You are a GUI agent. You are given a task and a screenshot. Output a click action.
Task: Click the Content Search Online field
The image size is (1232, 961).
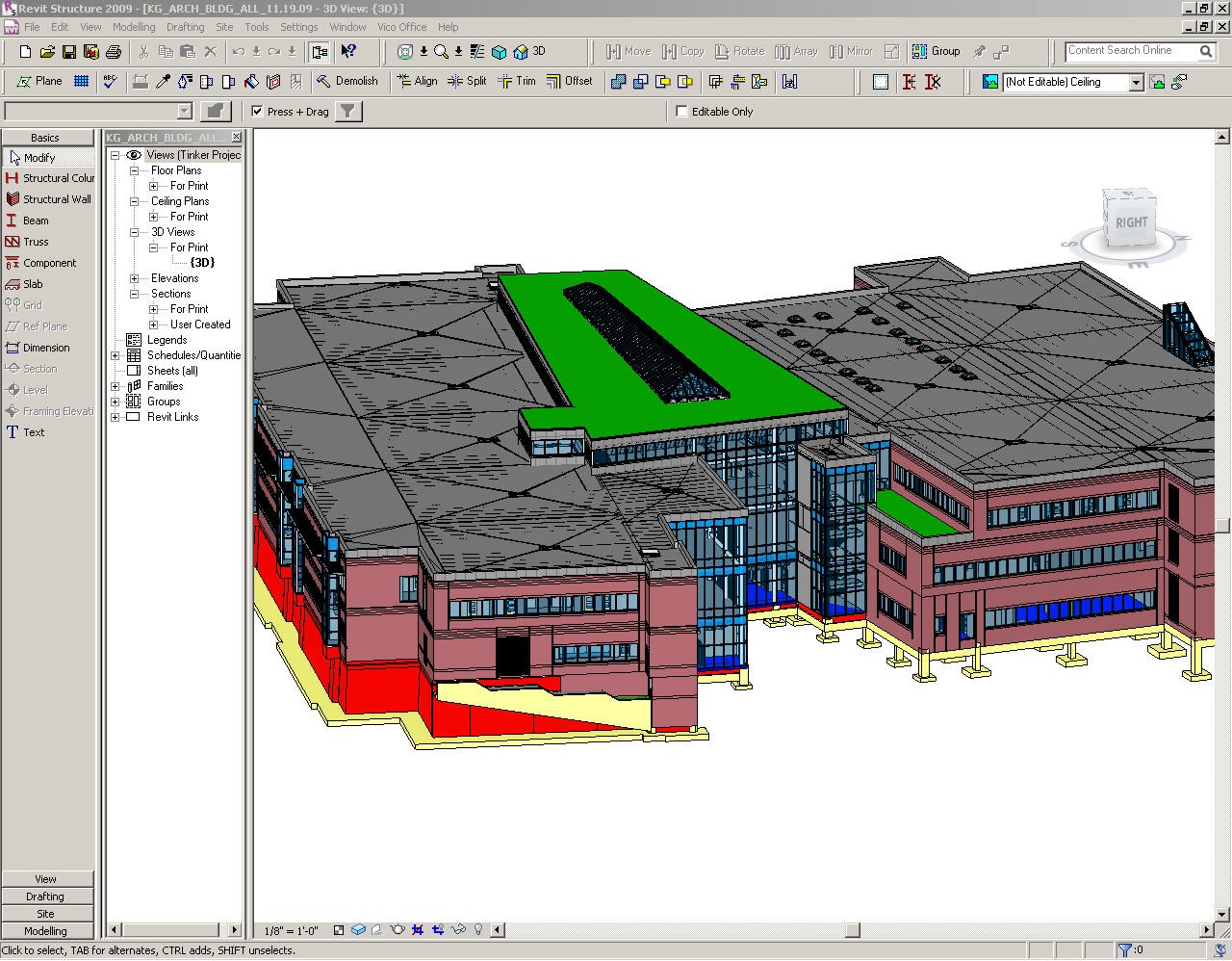pyautogui.click(x=1130, y=51)
